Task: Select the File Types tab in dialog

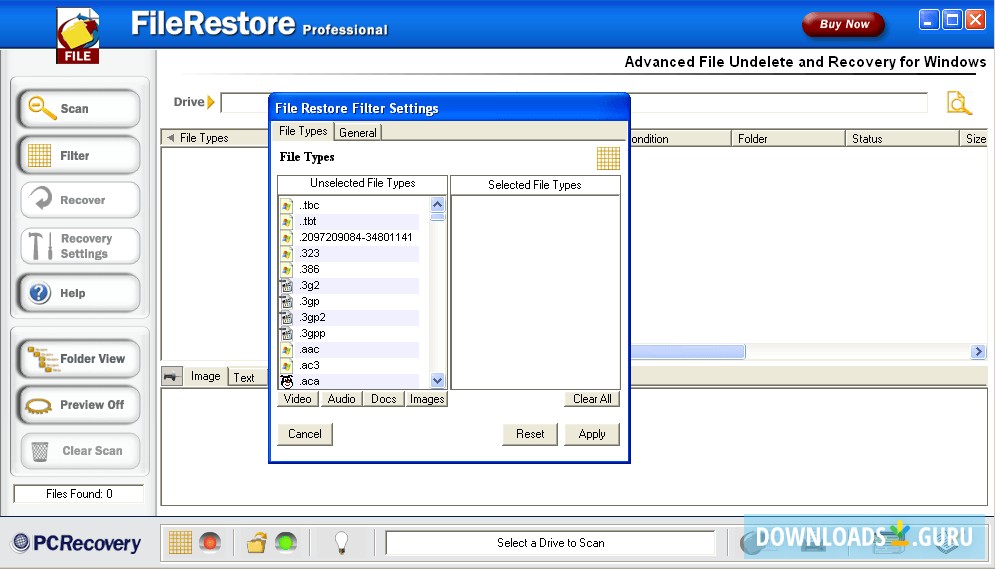Action: pos(303,131)
